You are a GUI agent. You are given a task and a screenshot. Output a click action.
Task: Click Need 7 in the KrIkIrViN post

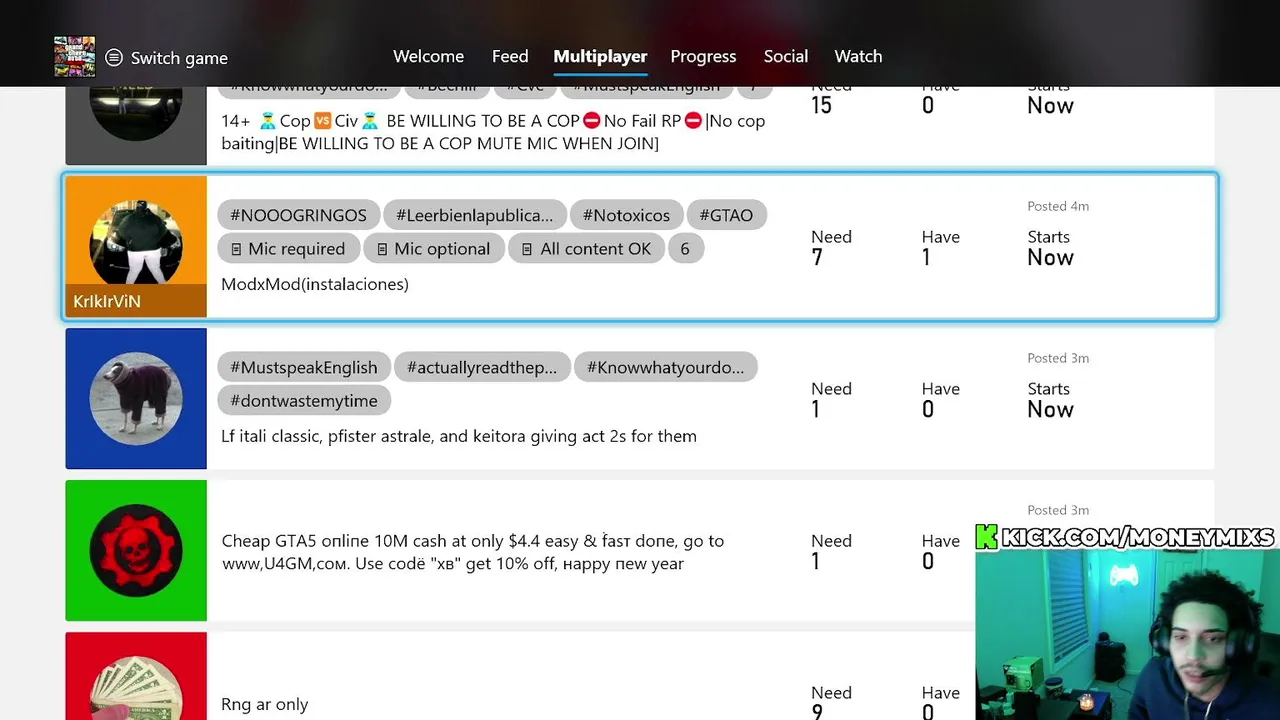[x=831, y=248]
